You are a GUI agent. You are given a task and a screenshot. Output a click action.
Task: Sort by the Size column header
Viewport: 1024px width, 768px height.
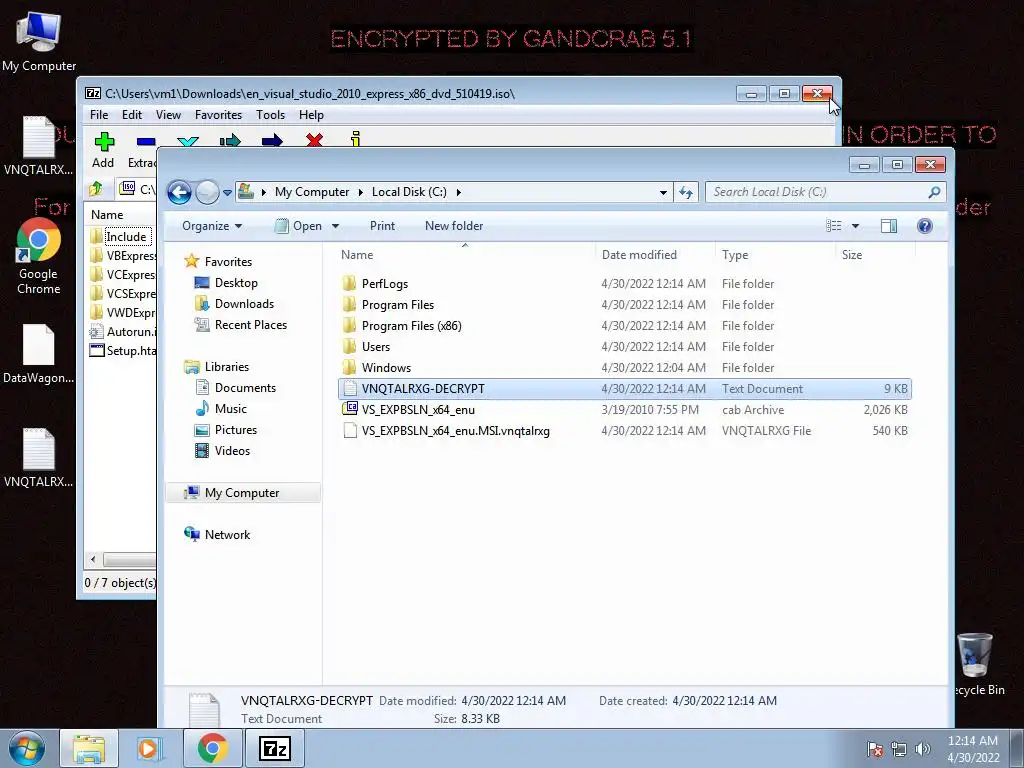[x=876, y=255]
